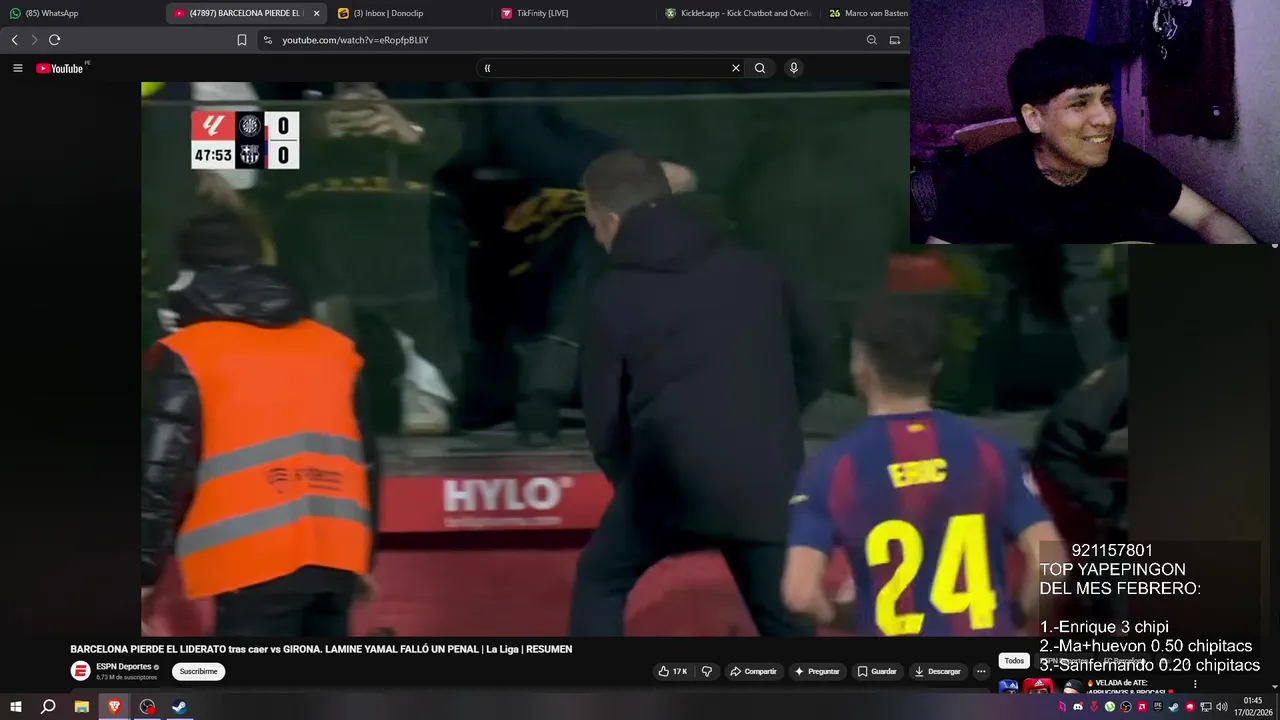Click the picture-in-picture icon in address bar
1280x720 pixels.
point(895,40)
